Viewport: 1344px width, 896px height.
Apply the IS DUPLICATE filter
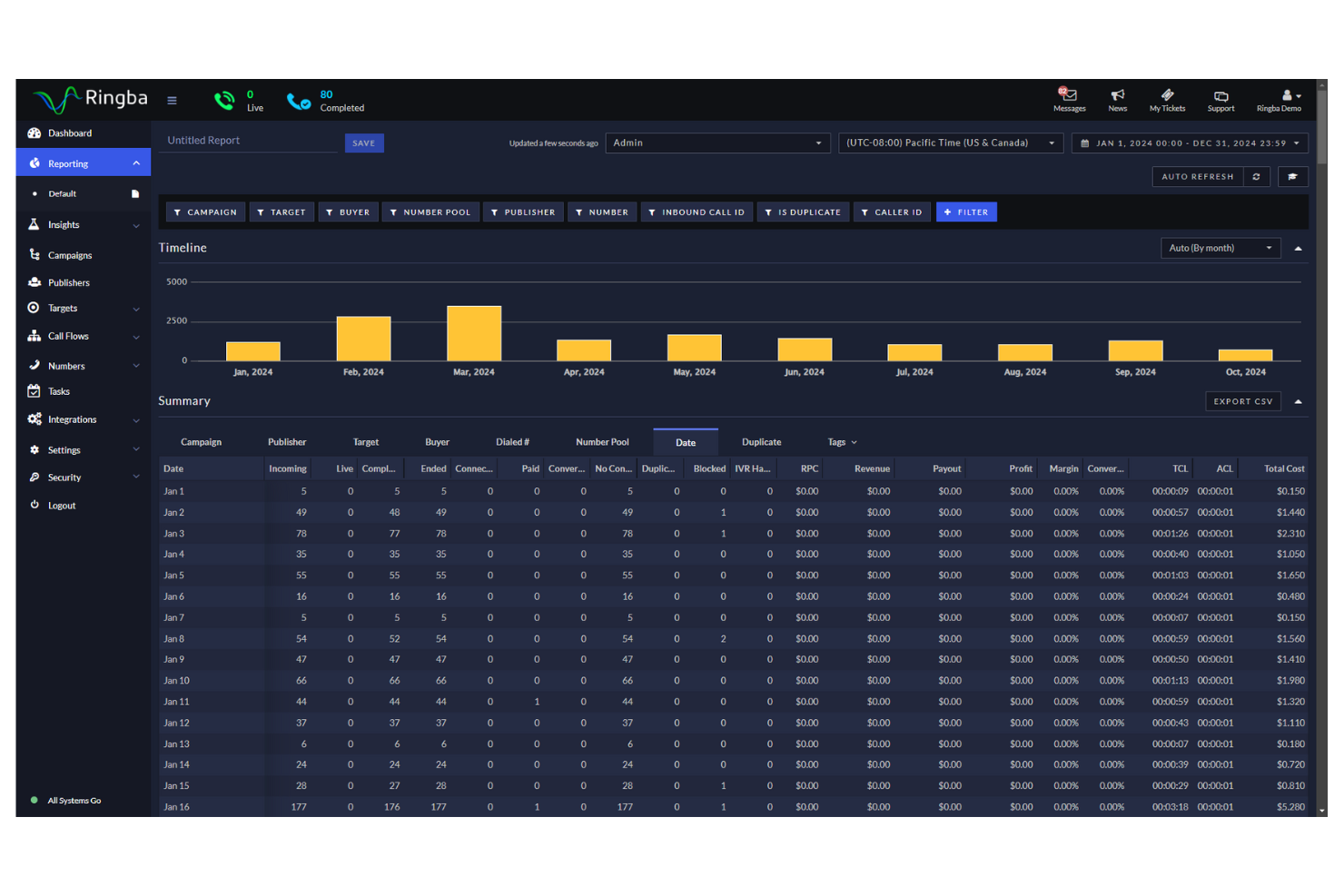point(803,212)
